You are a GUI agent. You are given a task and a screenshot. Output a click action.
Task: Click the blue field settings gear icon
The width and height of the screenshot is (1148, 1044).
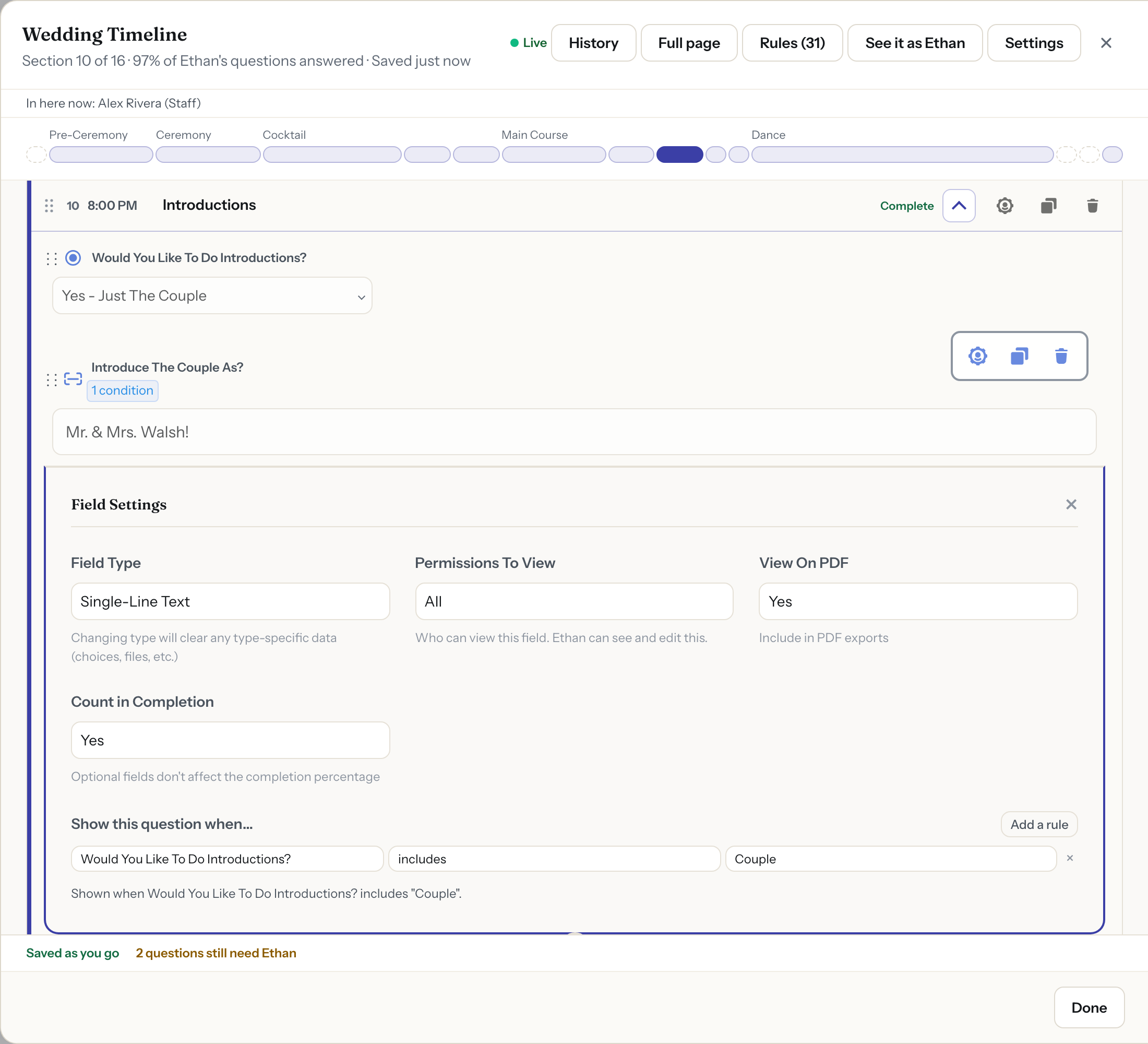coord(977,356)
